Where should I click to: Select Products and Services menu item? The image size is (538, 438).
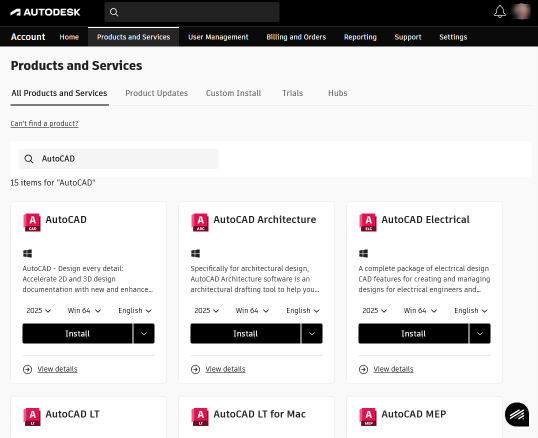(x=133, y=37)
